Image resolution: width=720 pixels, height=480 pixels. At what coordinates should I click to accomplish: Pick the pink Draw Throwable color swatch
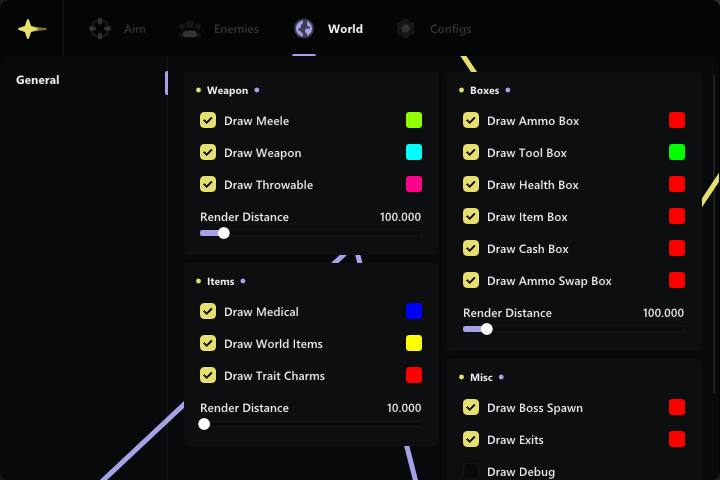tap(414, 185)
